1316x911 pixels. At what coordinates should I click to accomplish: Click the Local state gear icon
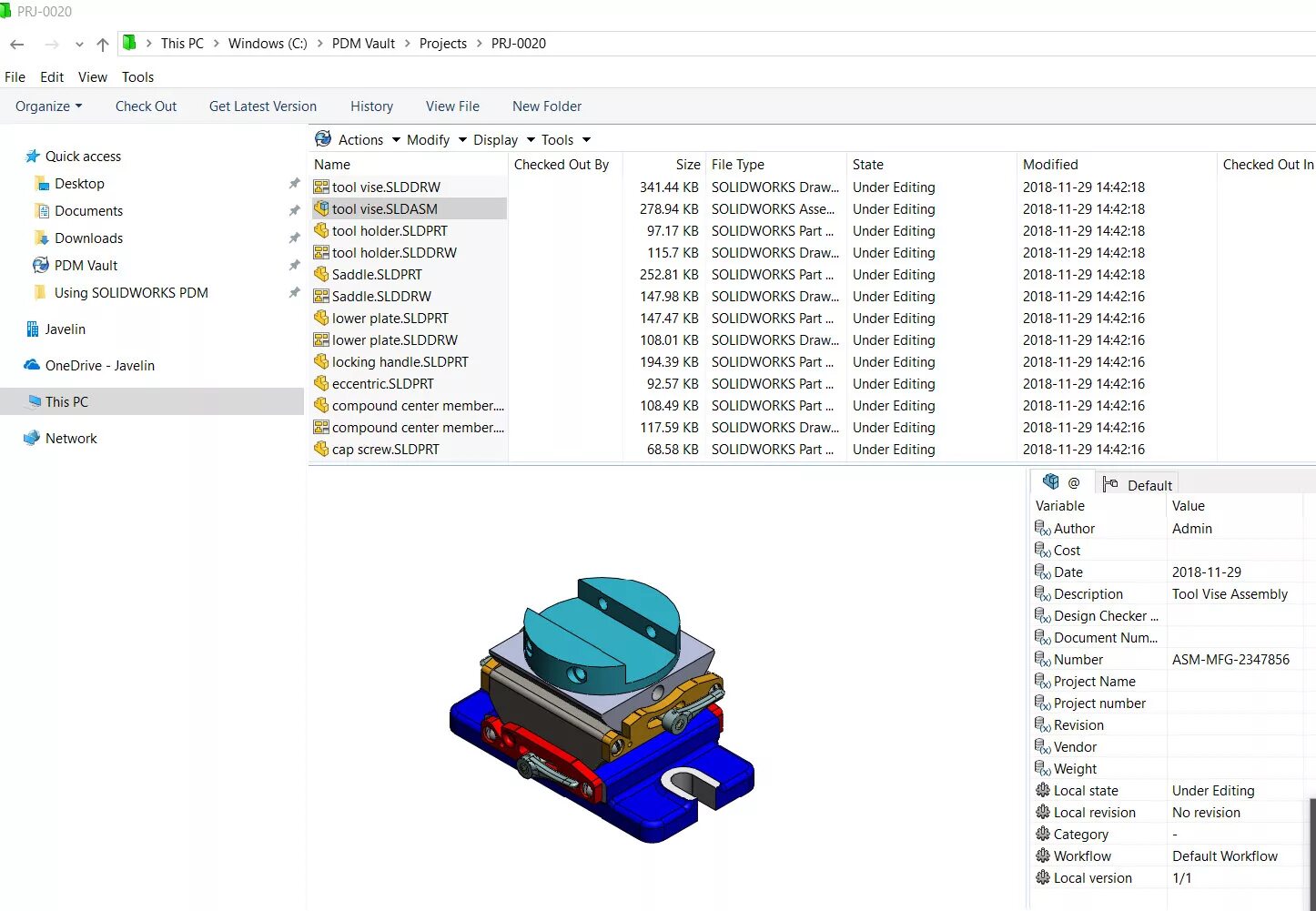pyautogui.click(x=1043, y=790)
